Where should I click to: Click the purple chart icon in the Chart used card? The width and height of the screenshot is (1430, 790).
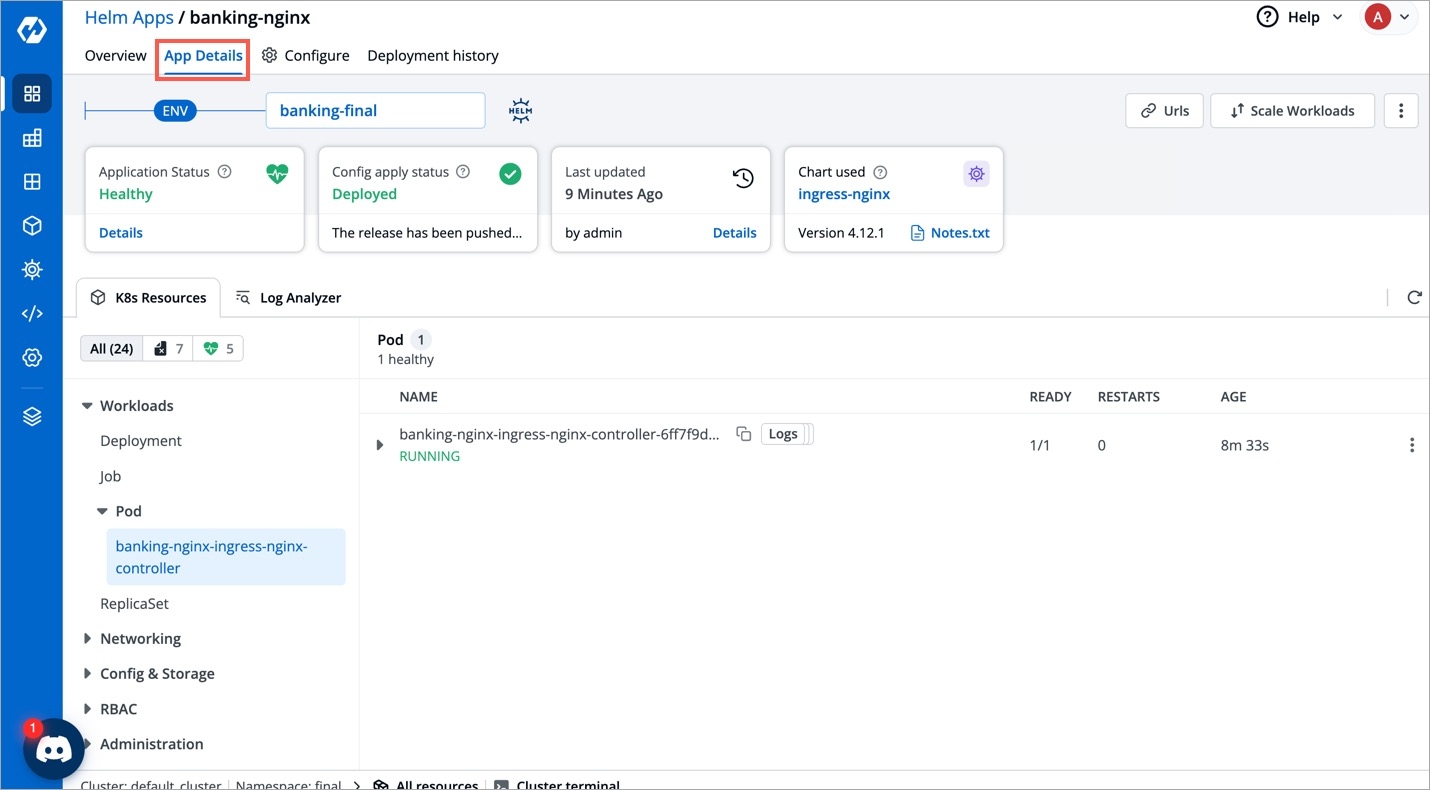tap(976, 174)
